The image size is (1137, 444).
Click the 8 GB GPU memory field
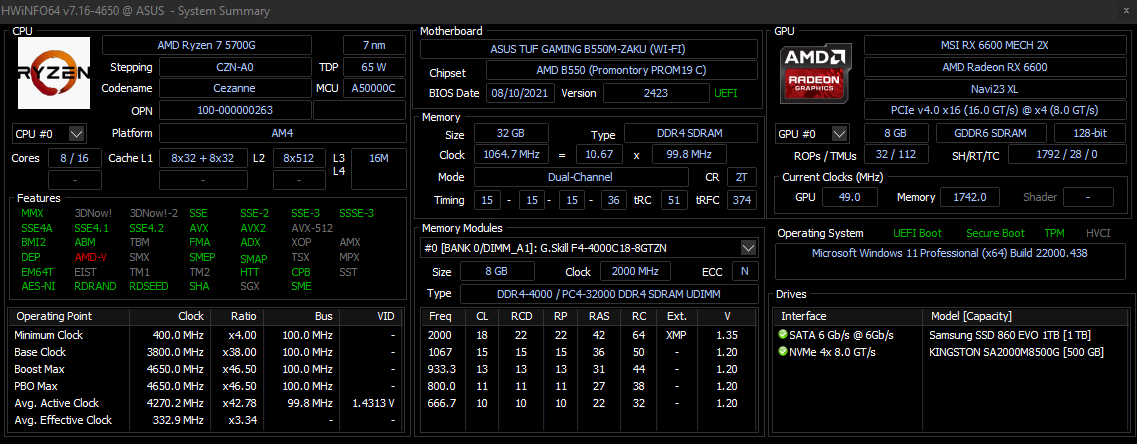(x=896, y=134)
